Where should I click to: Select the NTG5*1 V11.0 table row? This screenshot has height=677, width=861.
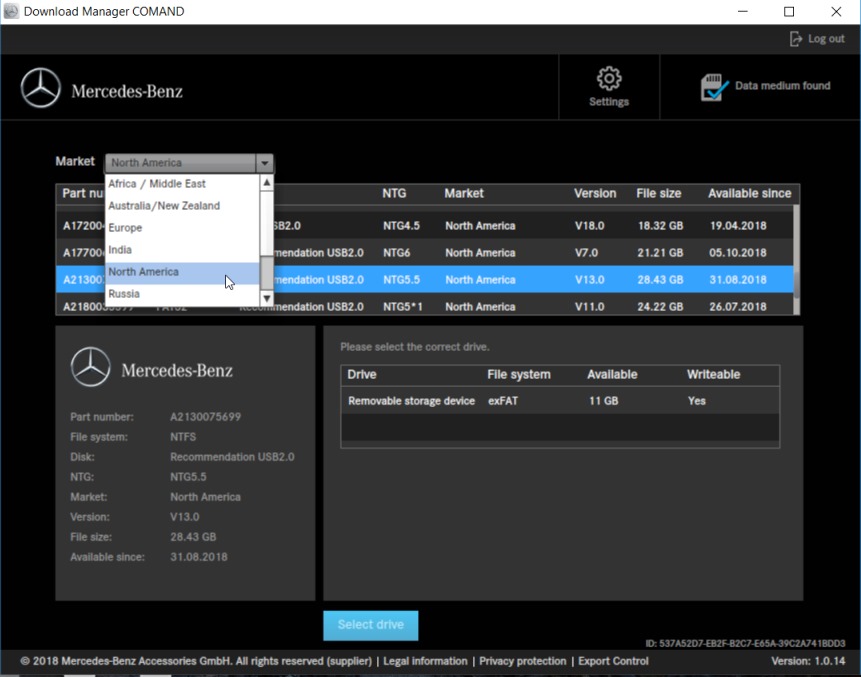(424, 306)
